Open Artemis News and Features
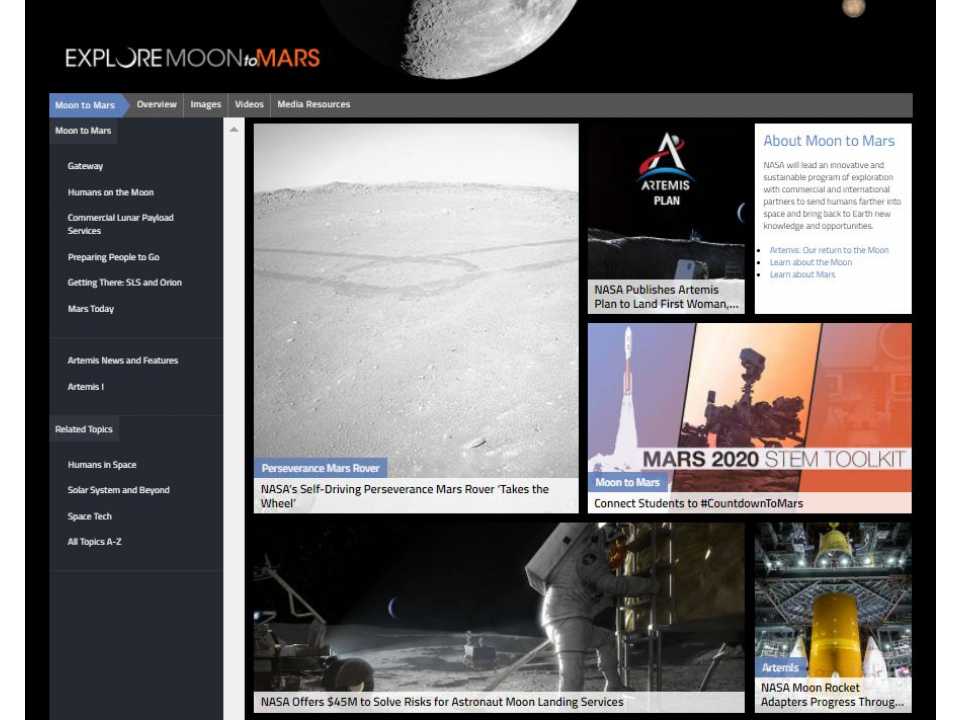 point(122,360)
